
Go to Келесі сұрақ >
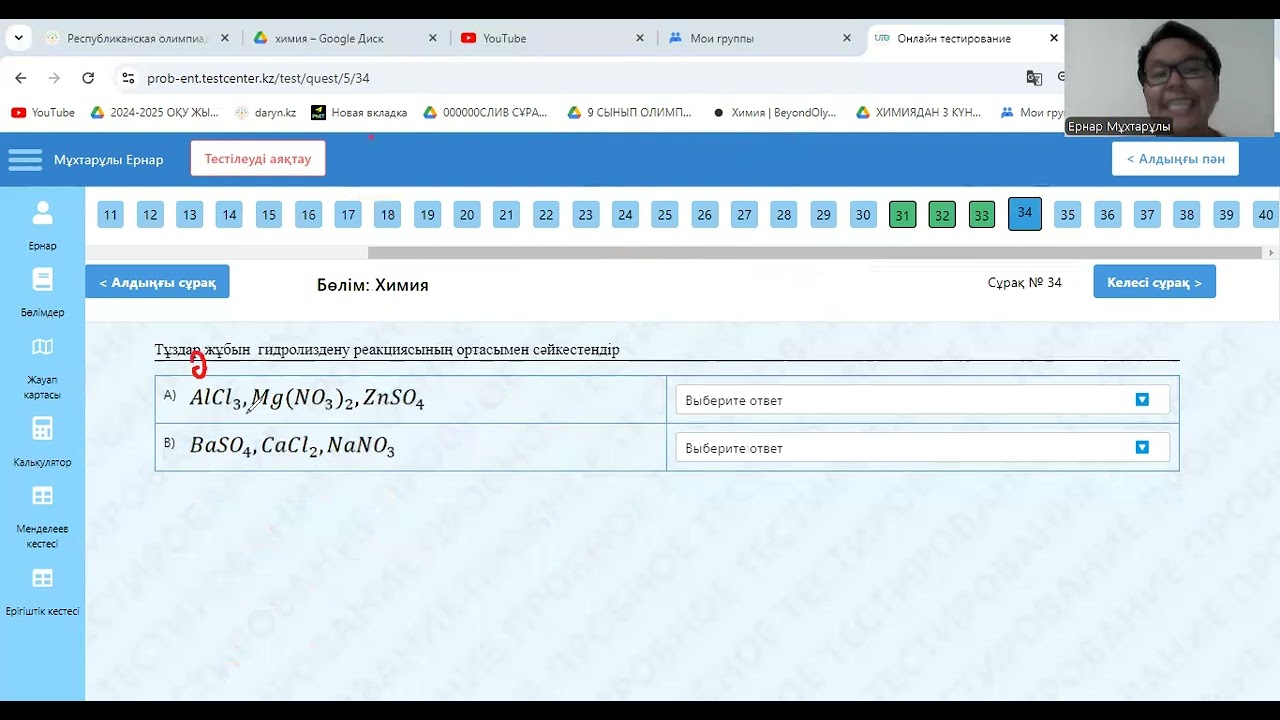coord(1154,282)
